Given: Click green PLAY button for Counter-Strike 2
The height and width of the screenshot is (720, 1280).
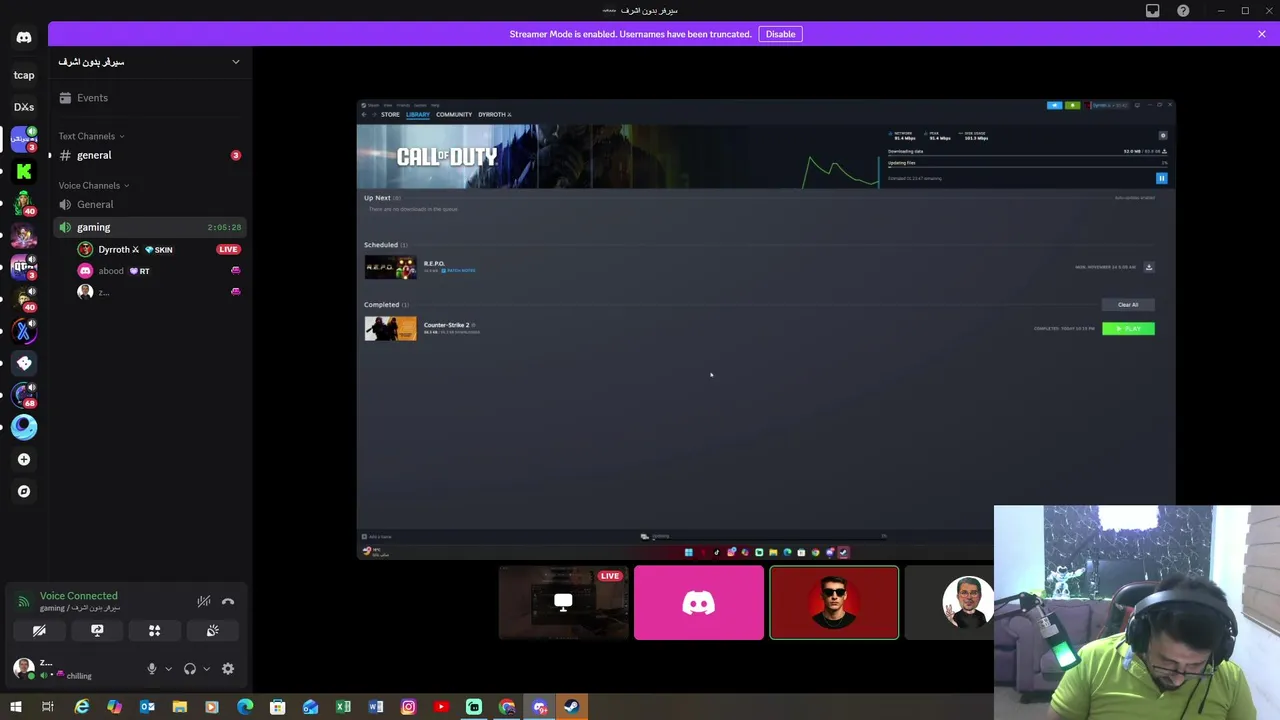Looking at the screenshot, I should pyautogui.click(x=1128, y=329).
